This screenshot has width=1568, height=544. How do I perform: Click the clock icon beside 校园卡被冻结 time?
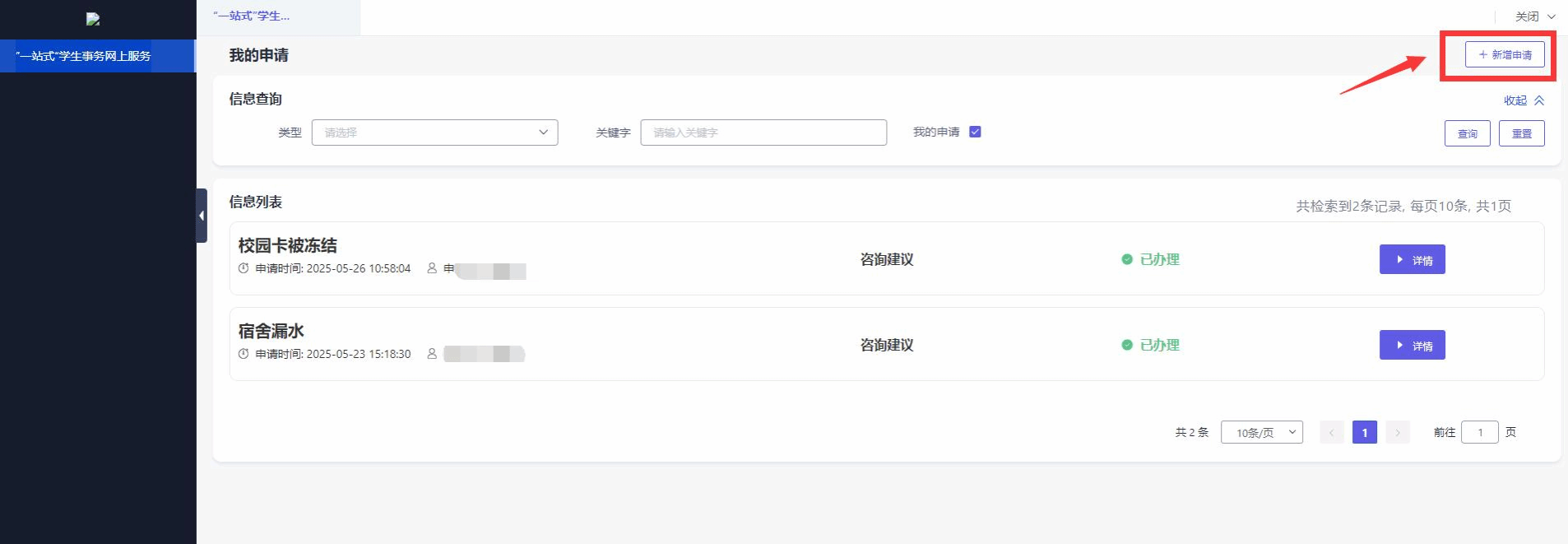pos(244,268)
